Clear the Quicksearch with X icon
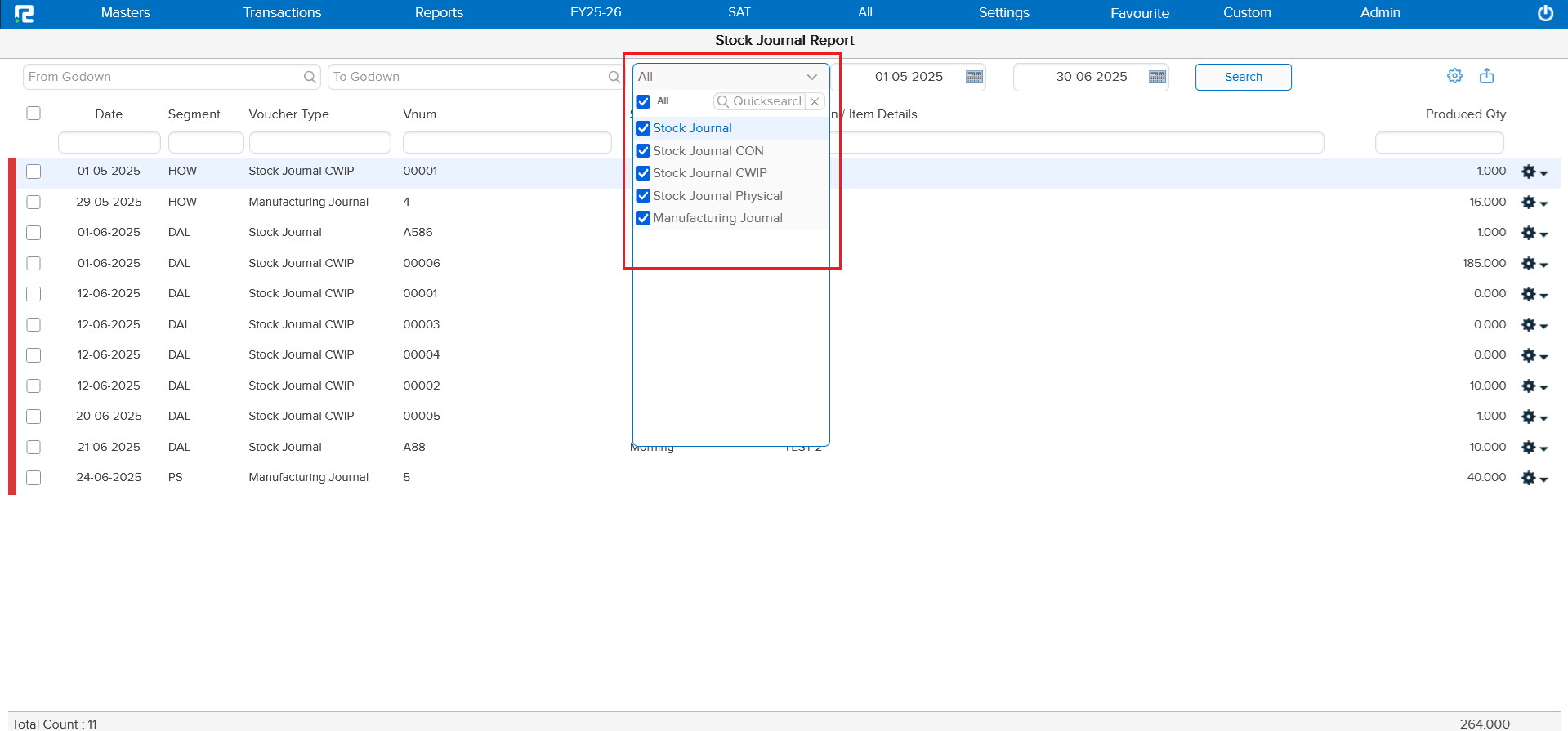 click(815, 101)
